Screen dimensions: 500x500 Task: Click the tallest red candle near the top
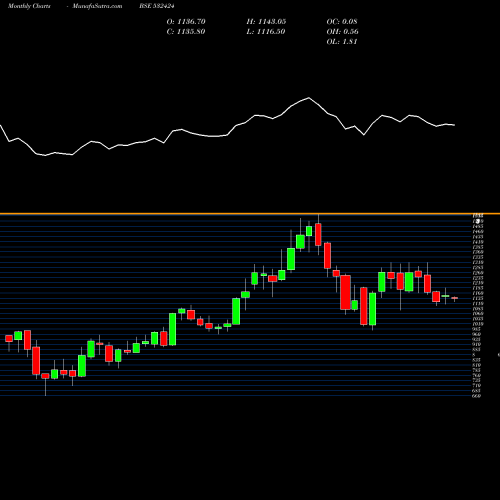(318, 235)
